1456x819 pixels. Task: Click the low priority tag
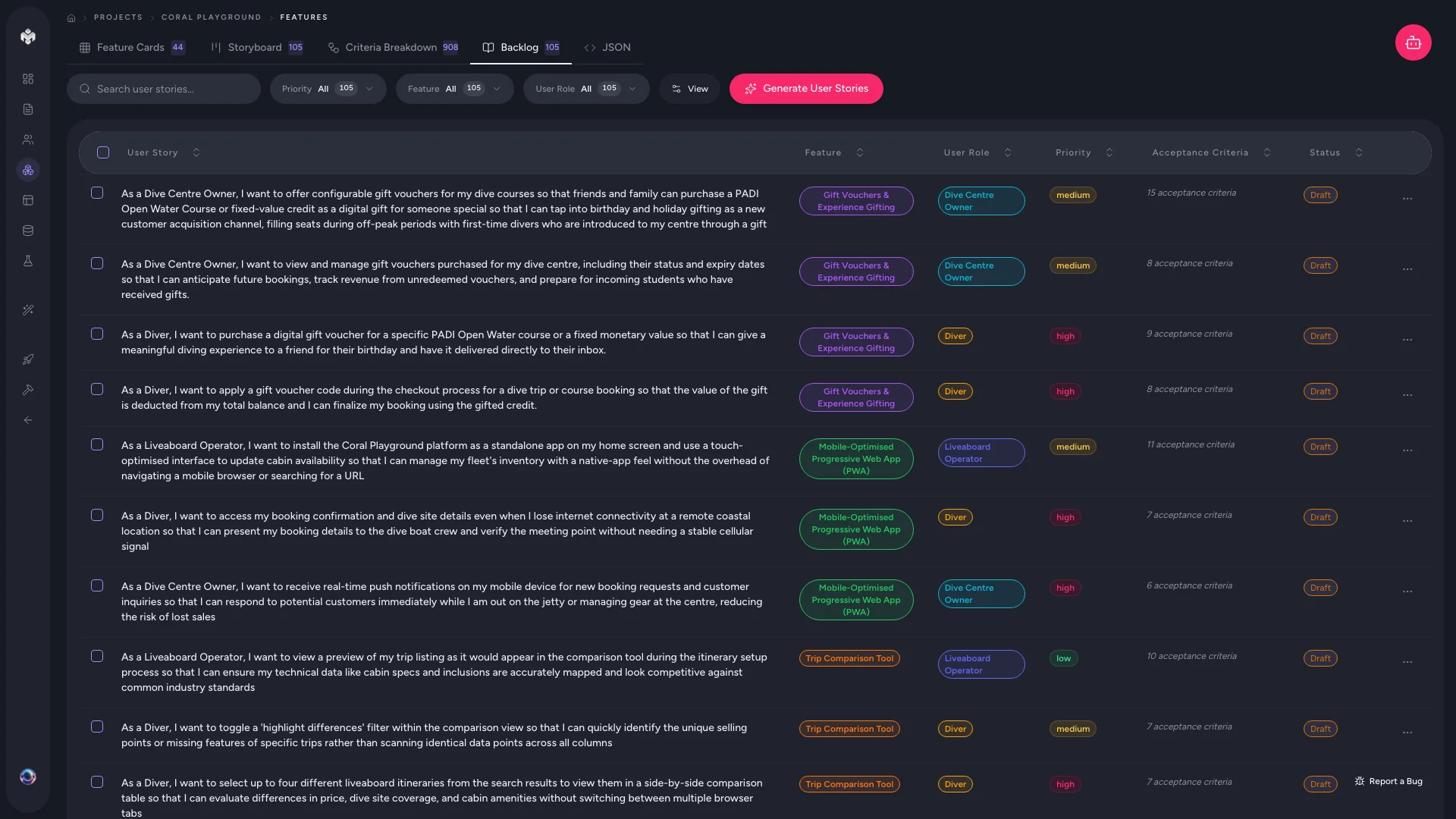(x=1064, y=658)
